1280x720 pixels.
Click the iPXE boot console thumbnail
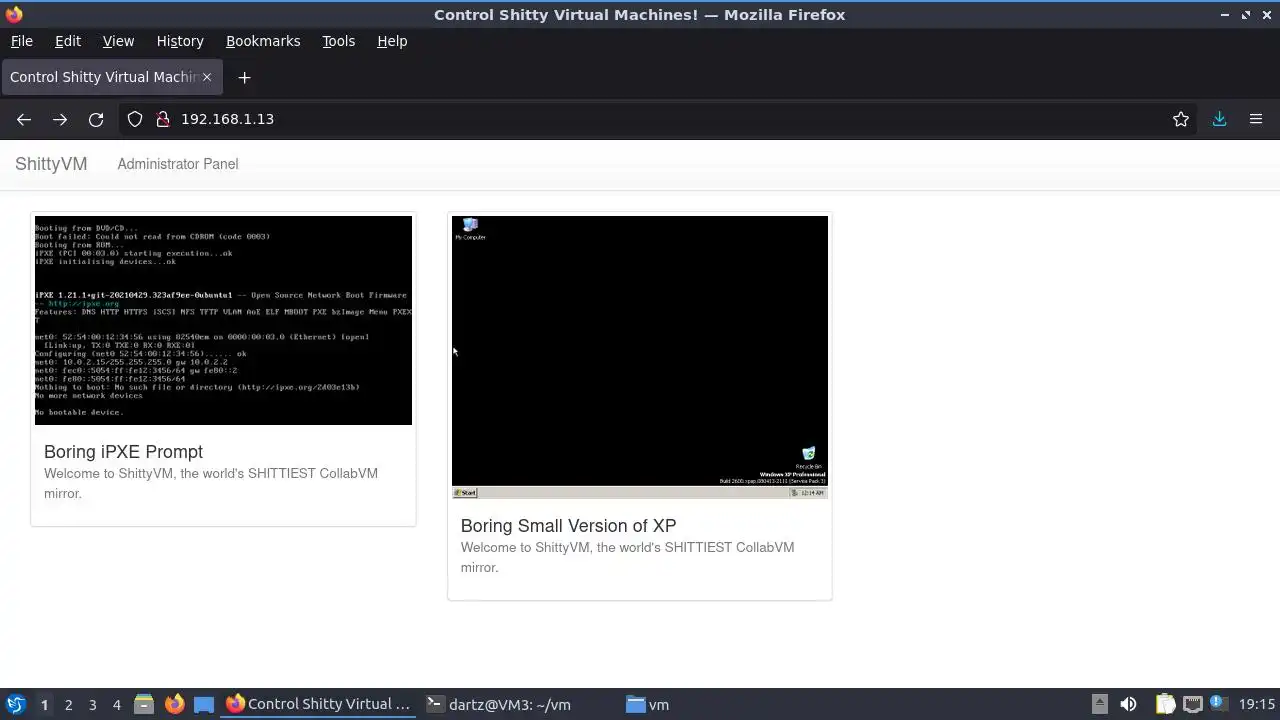(223, 320)
